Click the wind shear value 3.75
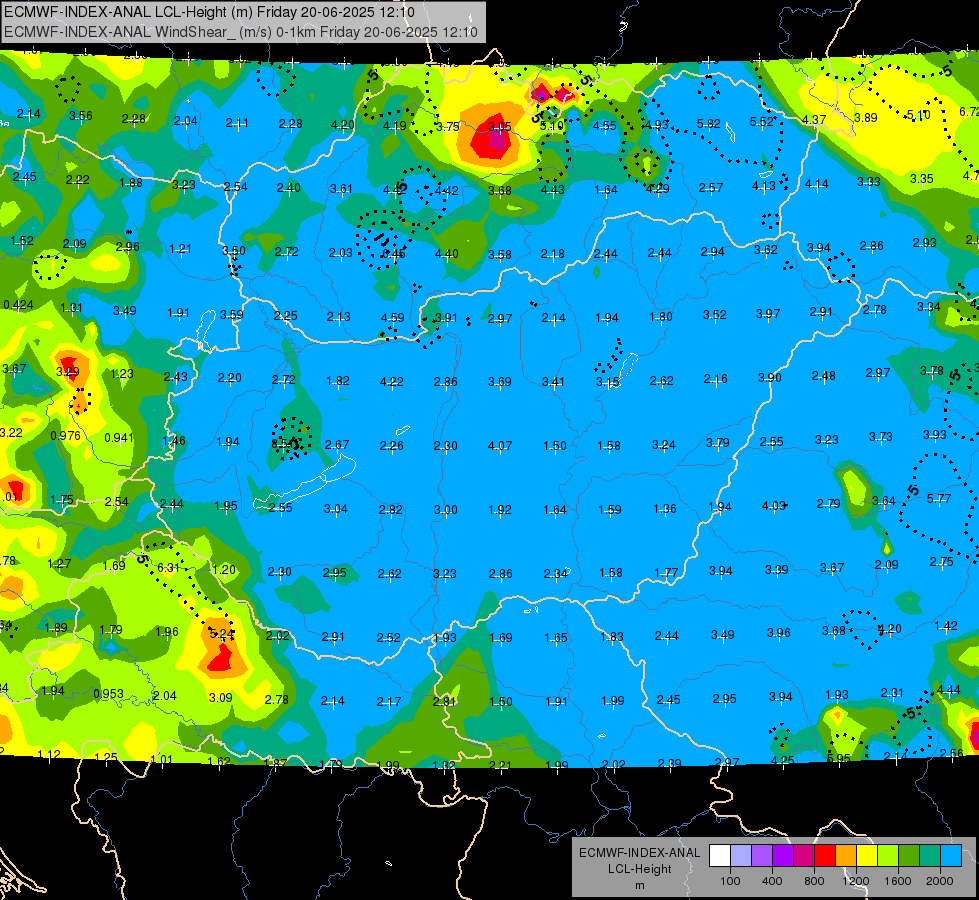The image size is (979, 900). click(x=448, y=127)
